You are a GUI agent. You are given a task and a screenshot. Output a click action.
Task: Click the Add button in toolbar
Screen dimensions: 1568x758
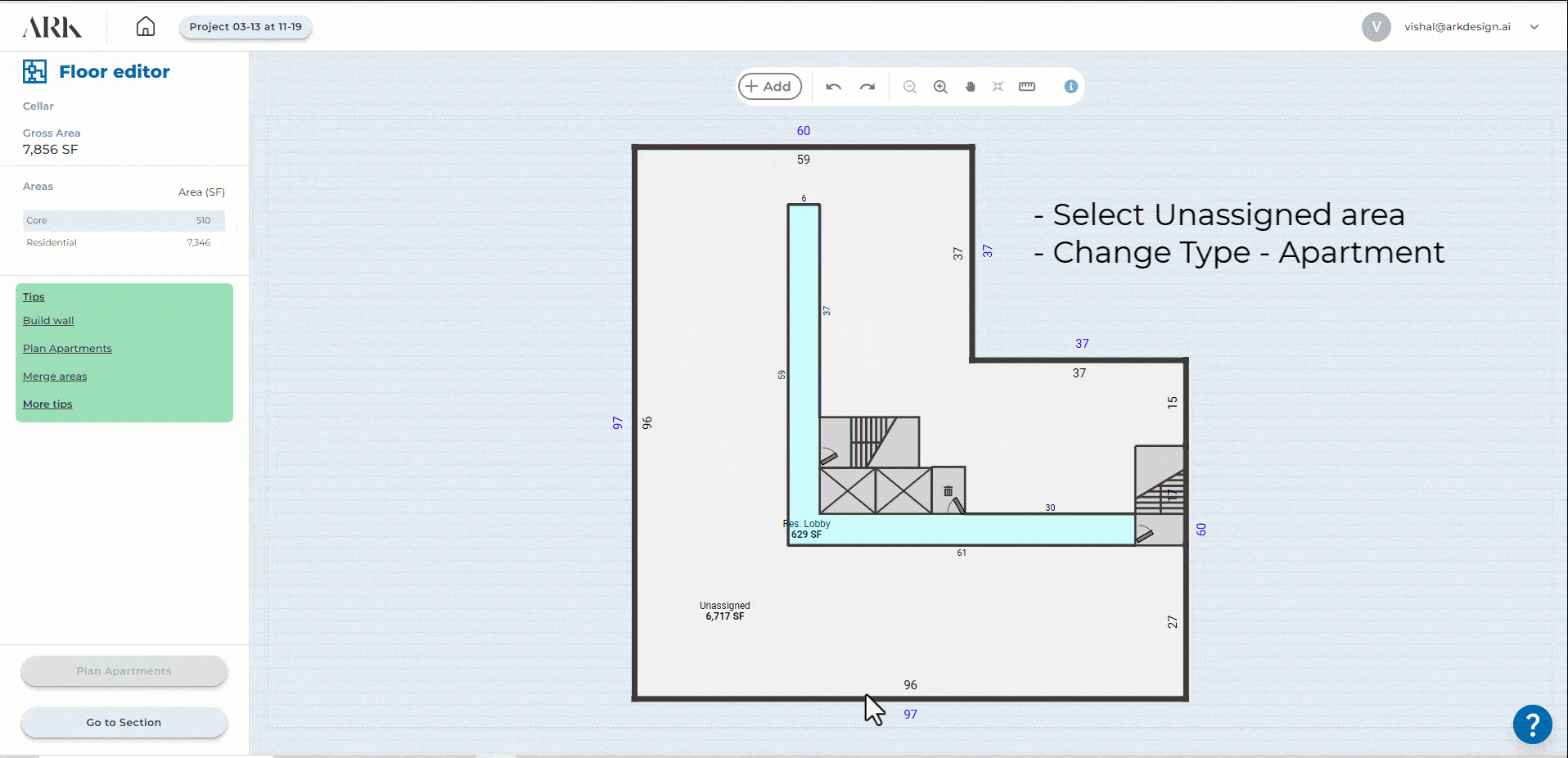[769, 87]
